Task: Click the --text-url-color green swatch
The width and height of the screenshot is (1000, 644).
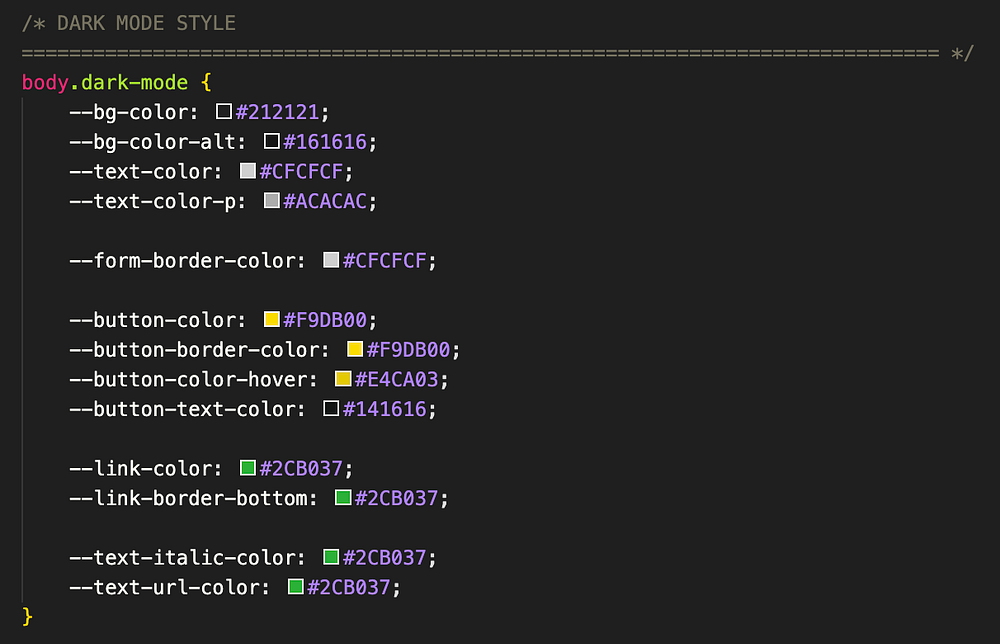Action: (x=296, y=587)
